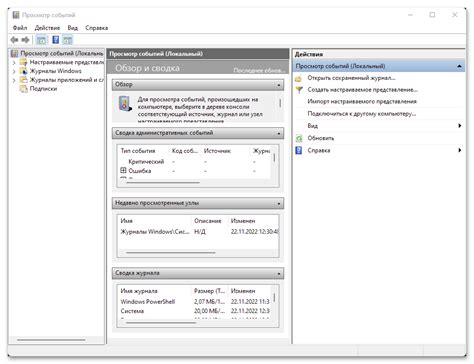Open the Действие menu
Screen dimensions: 474x364
(x=47, y=28)
